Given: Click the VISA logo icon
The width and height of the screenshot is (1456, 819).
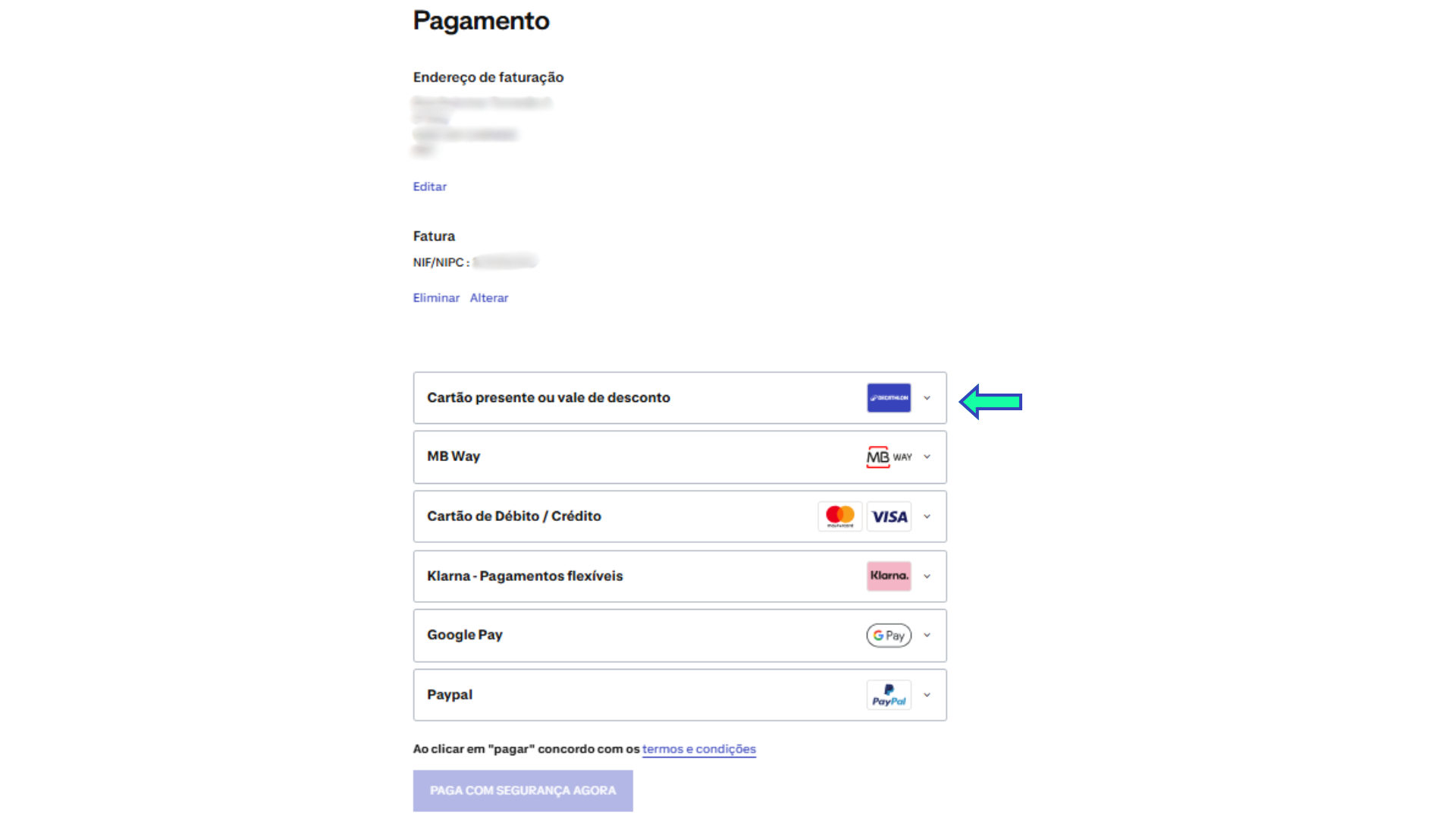Looking at the screenshot, I should (889, 516).
